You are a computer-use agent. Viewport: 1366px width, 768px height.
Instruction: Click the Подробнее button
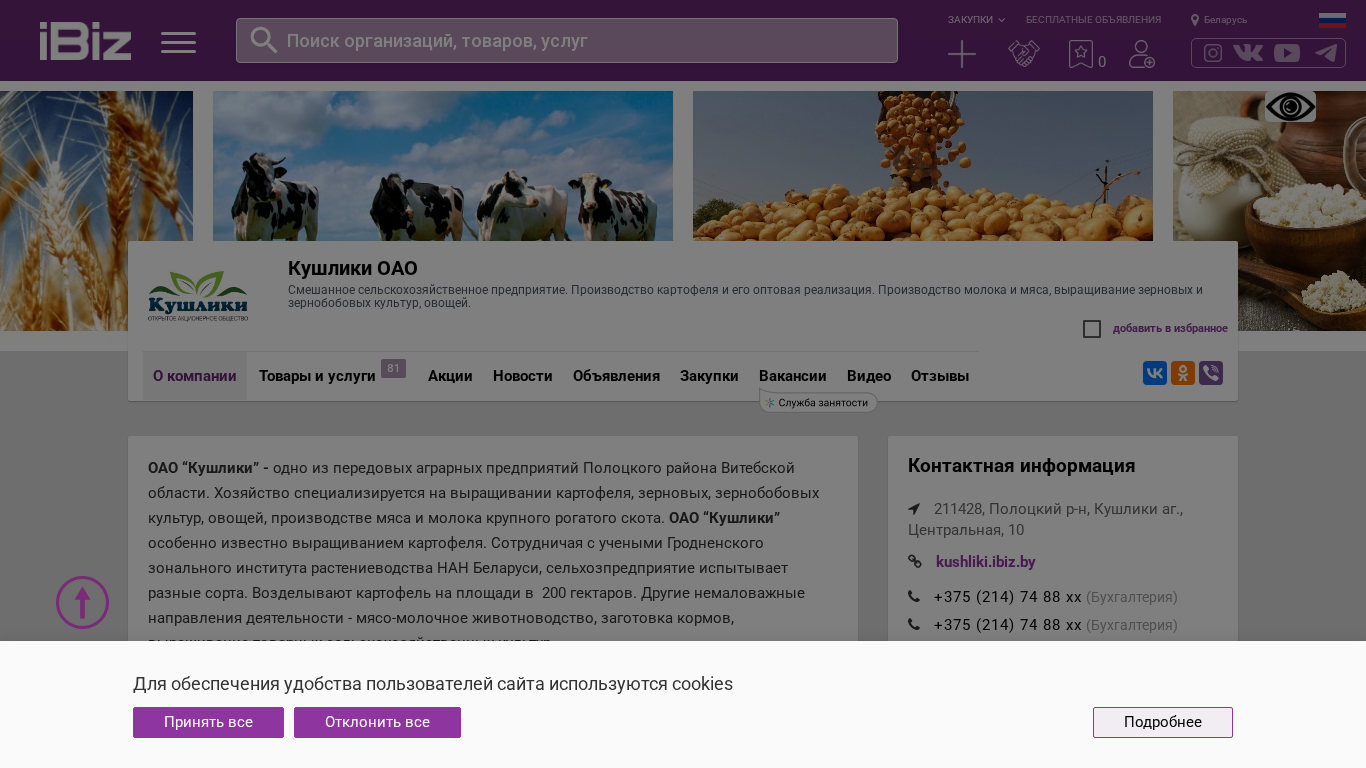(1163, 722)
